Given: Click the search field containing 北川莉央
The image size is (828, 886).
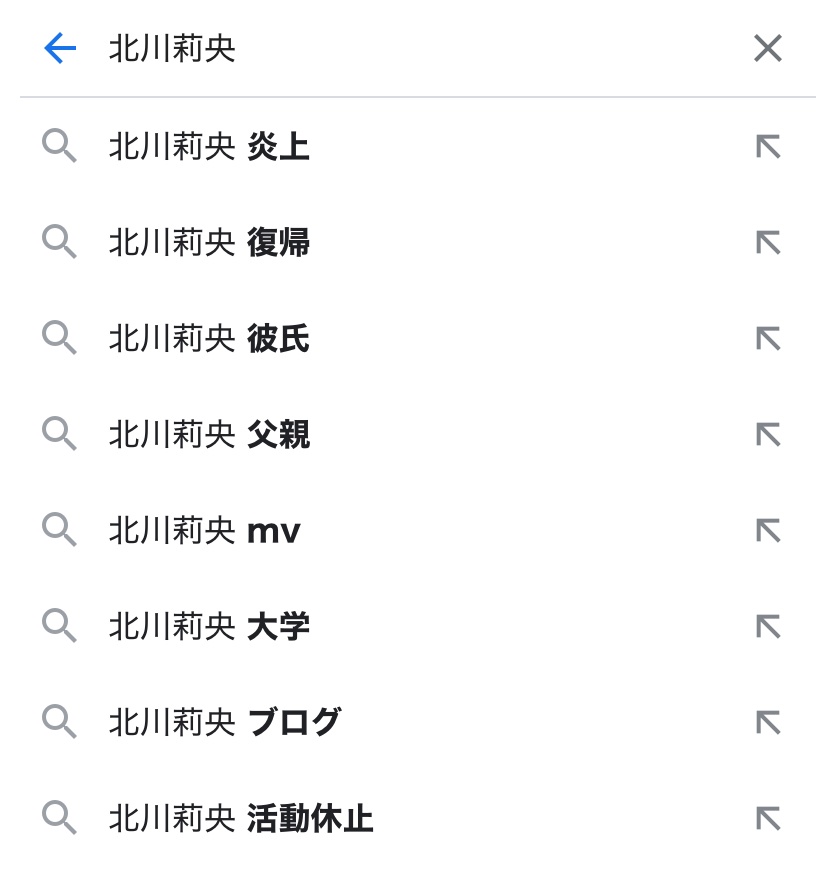Looking at the screenshot, I should click(400, 48).
